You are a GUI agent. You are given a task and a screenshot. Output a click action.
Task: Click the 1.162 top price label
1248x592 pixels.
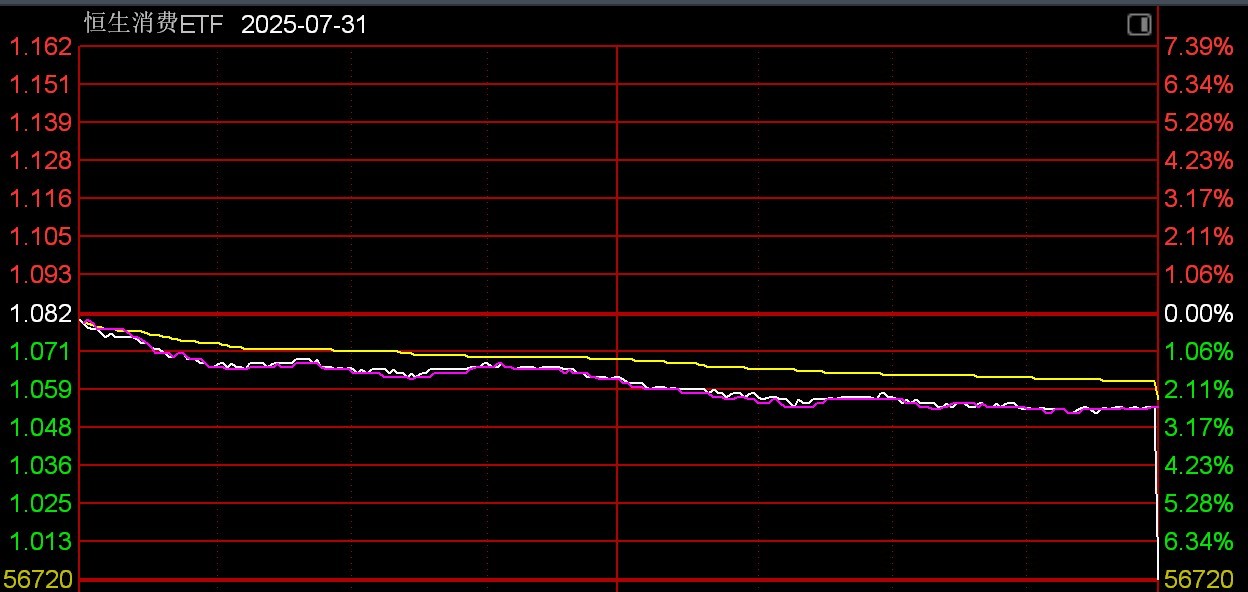41,46
